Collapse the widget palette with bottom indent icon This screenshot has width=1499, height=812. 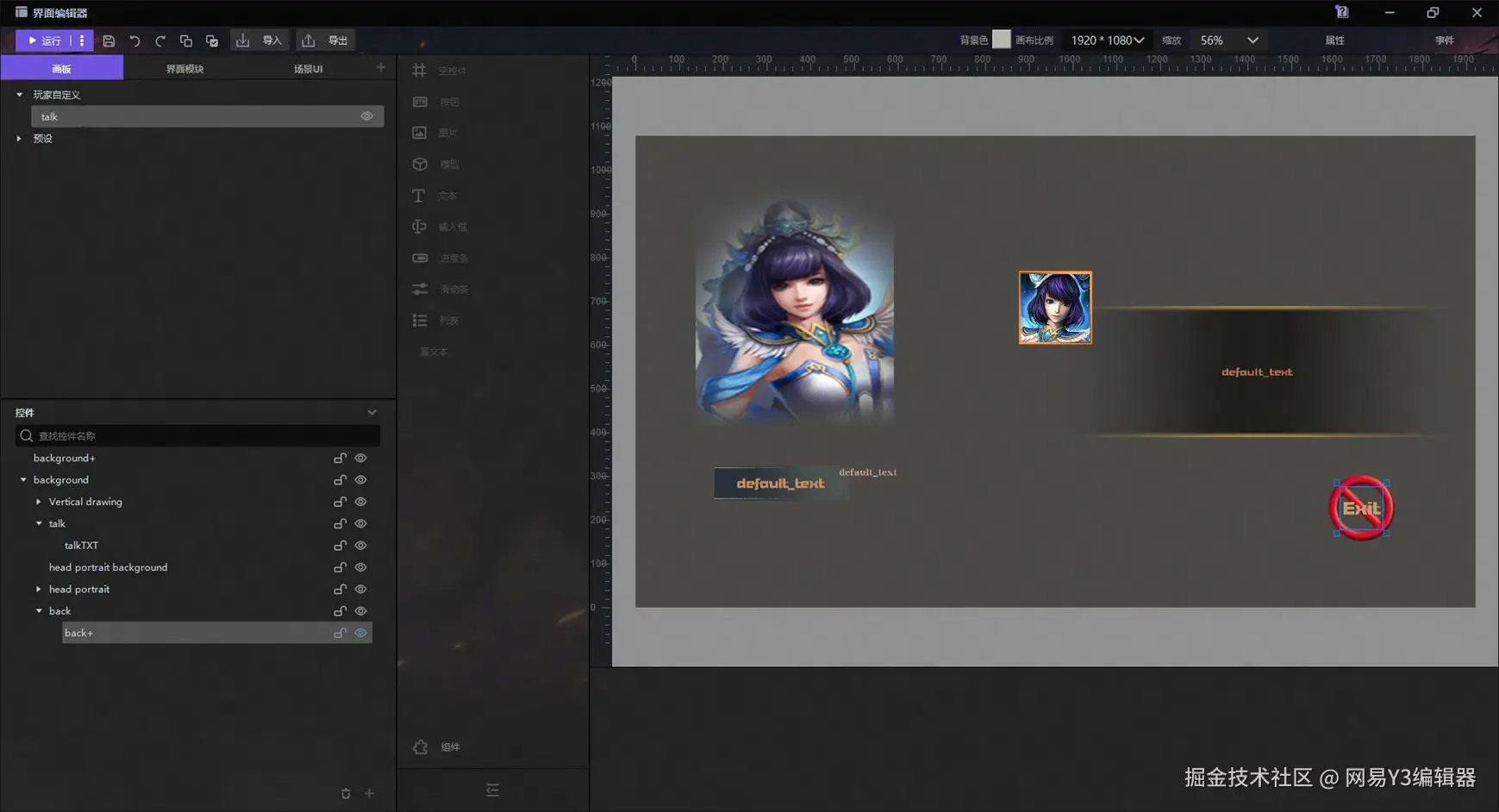(x=492, y=790)
